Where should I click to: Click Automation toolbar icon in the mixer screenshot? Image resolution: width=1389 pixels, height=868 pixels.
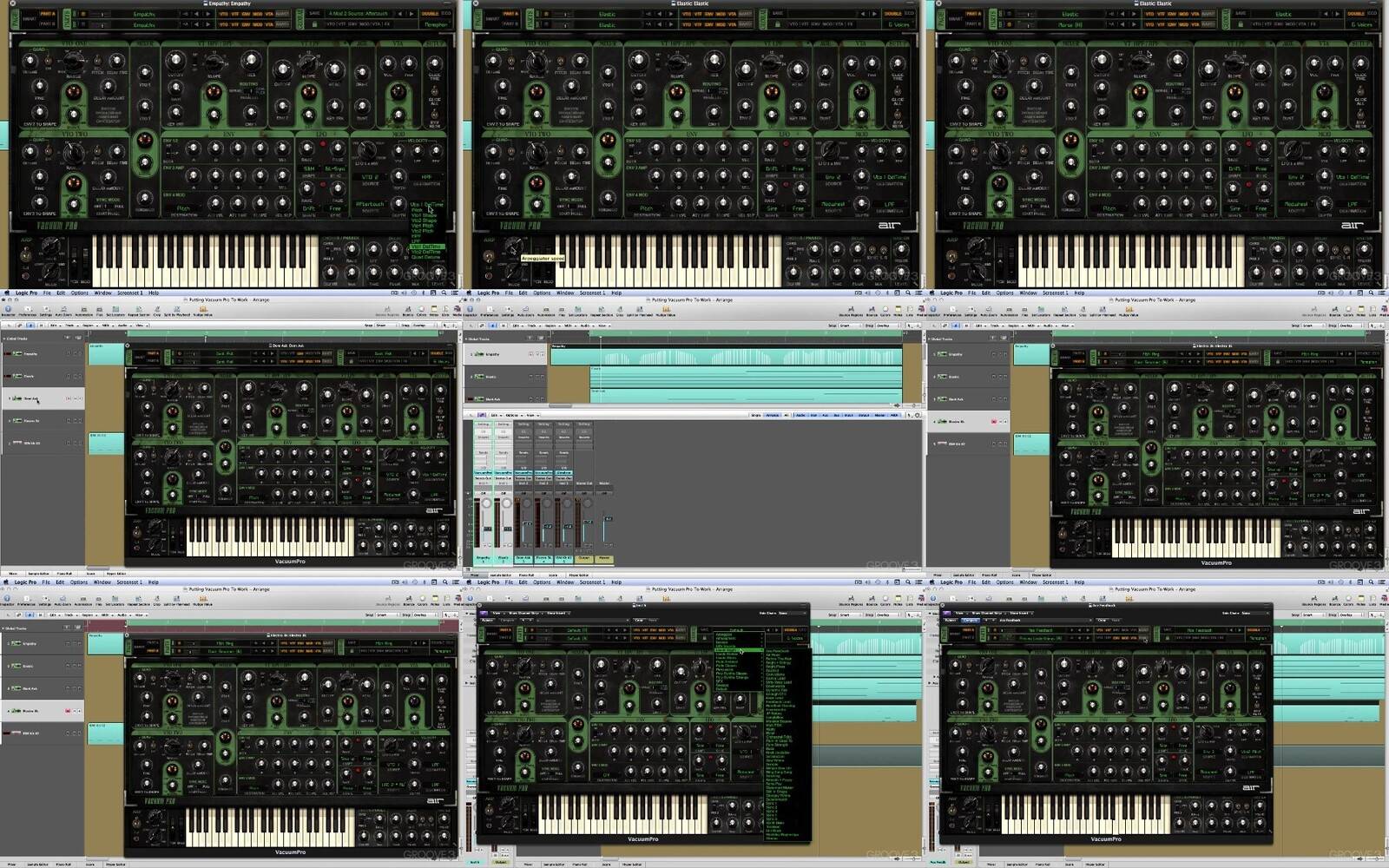click(x=546, y=311)
